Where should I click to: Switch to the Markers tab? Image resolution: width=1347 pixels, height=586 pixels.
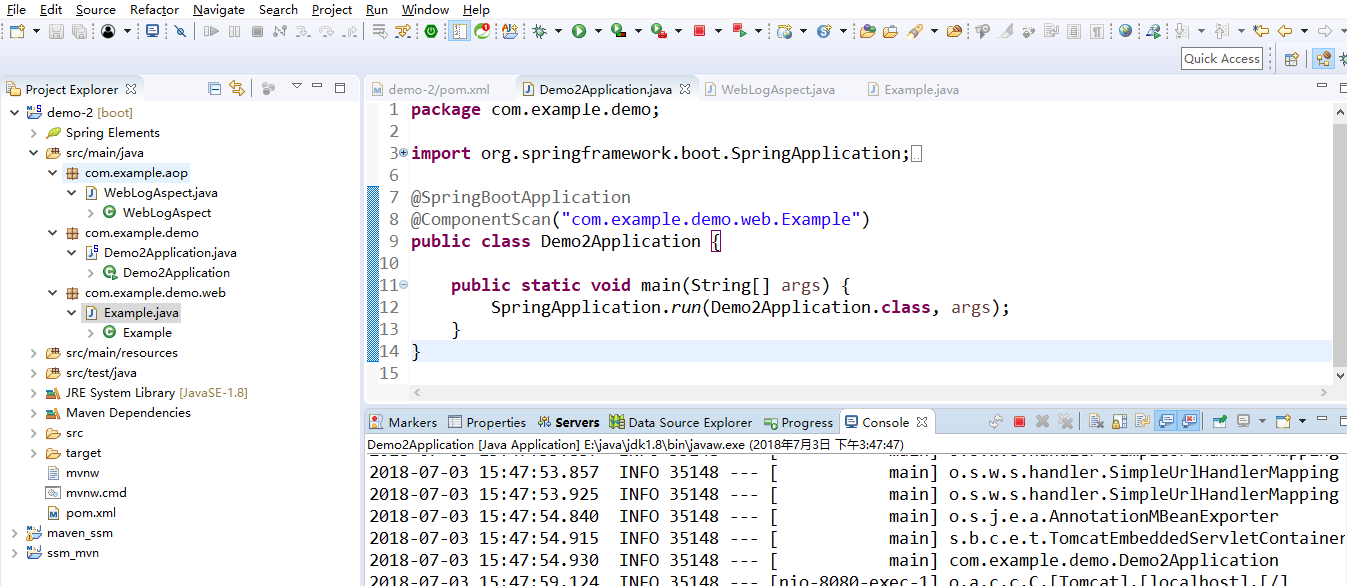pyautogui.click(x=403, y=422)
